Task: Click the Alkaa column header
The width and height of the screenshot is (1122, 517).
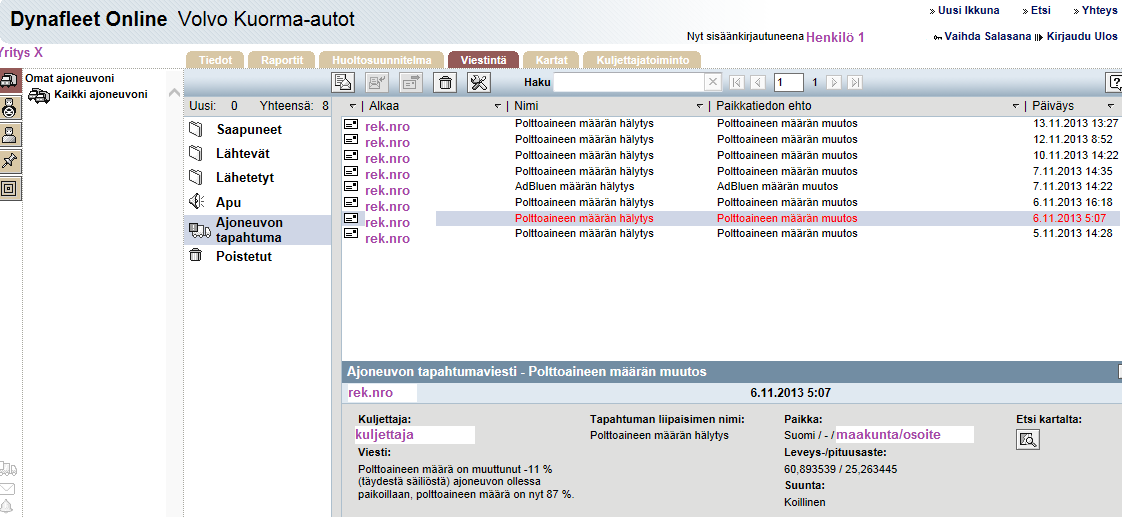Action: click(x=384, y=106)
